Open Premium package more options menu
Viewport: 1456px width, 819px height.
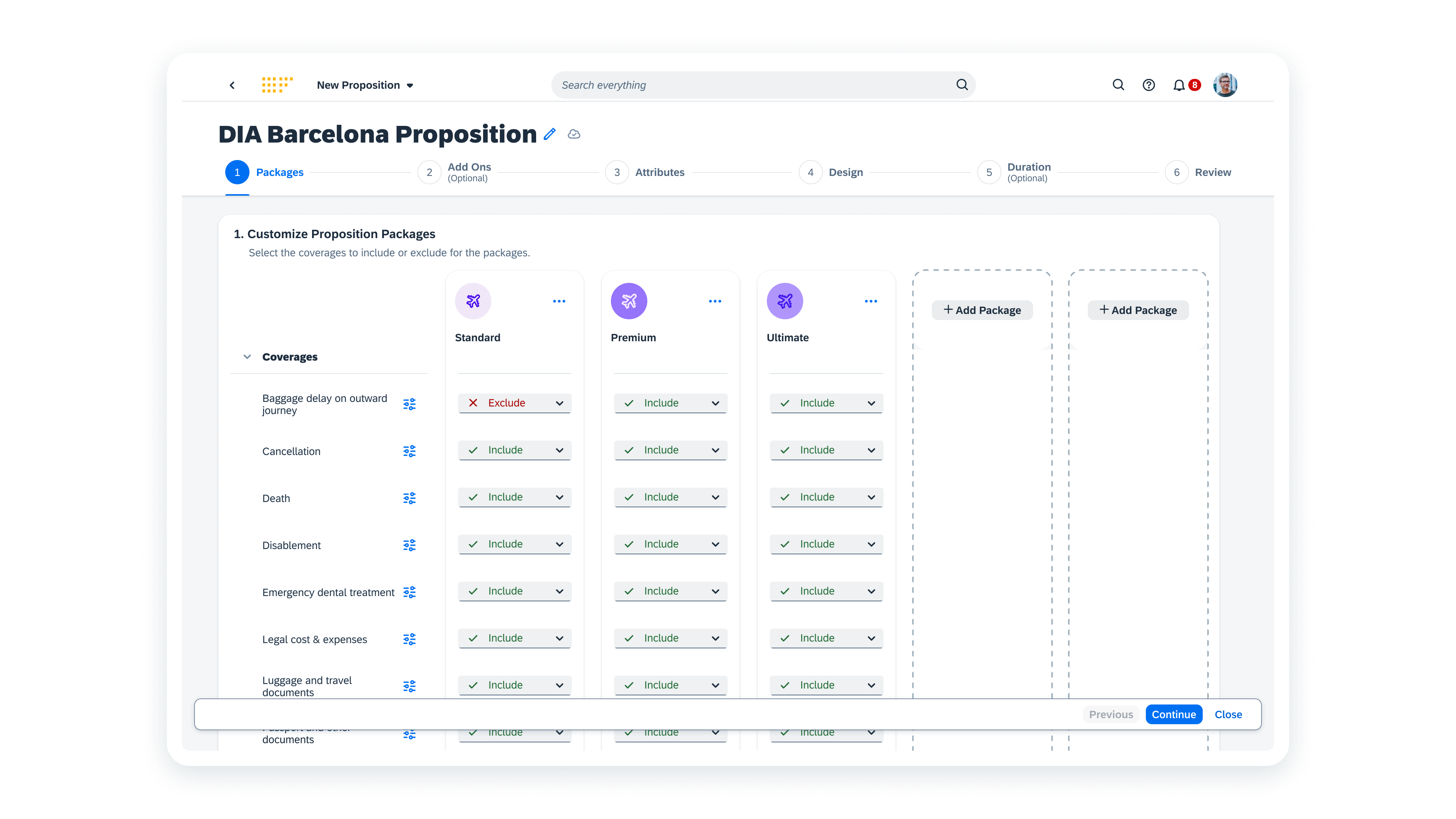[x=715, y=301]
